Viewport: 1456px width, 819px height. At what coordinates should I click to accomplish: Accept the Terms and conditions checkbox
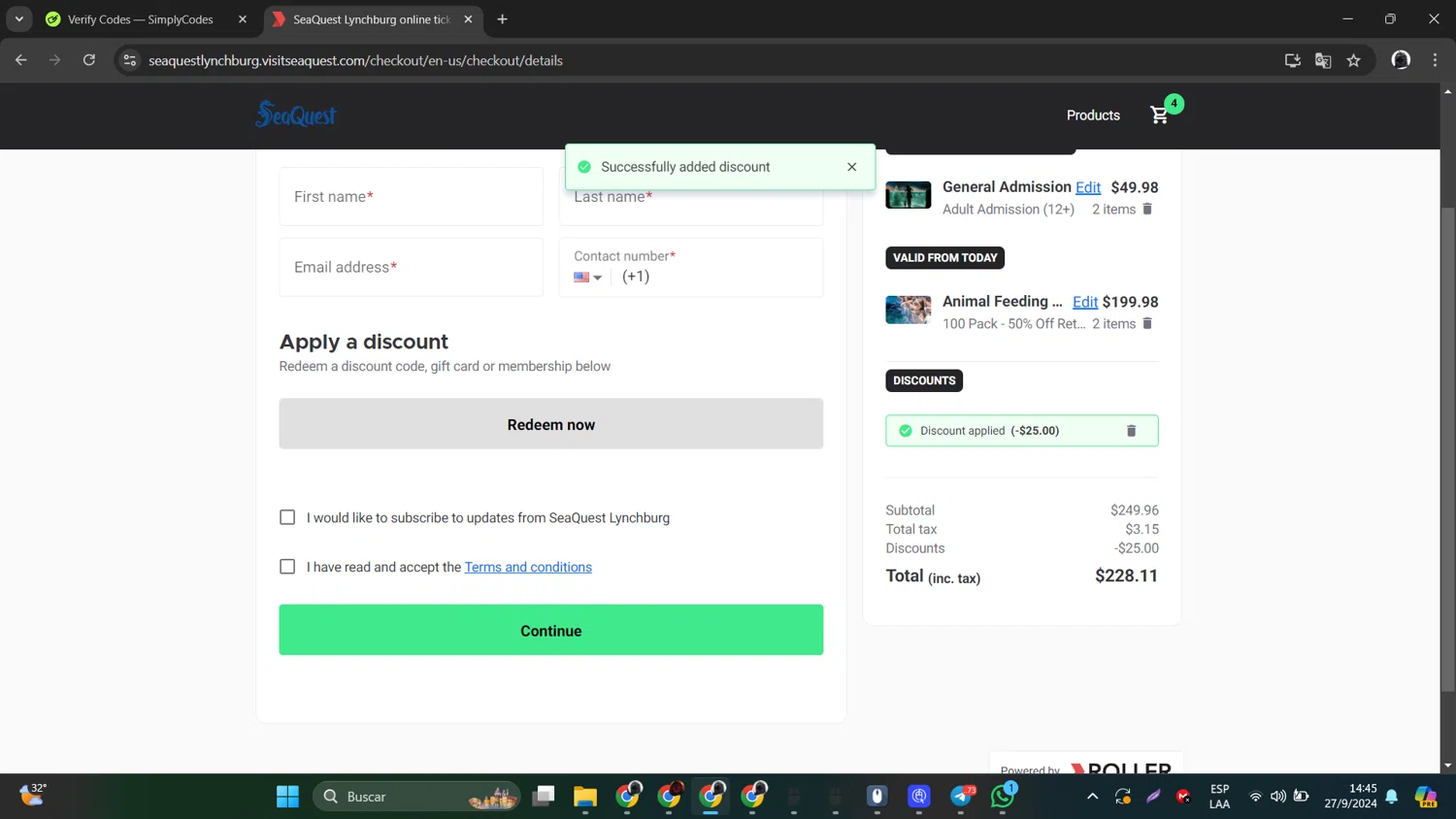287,567
